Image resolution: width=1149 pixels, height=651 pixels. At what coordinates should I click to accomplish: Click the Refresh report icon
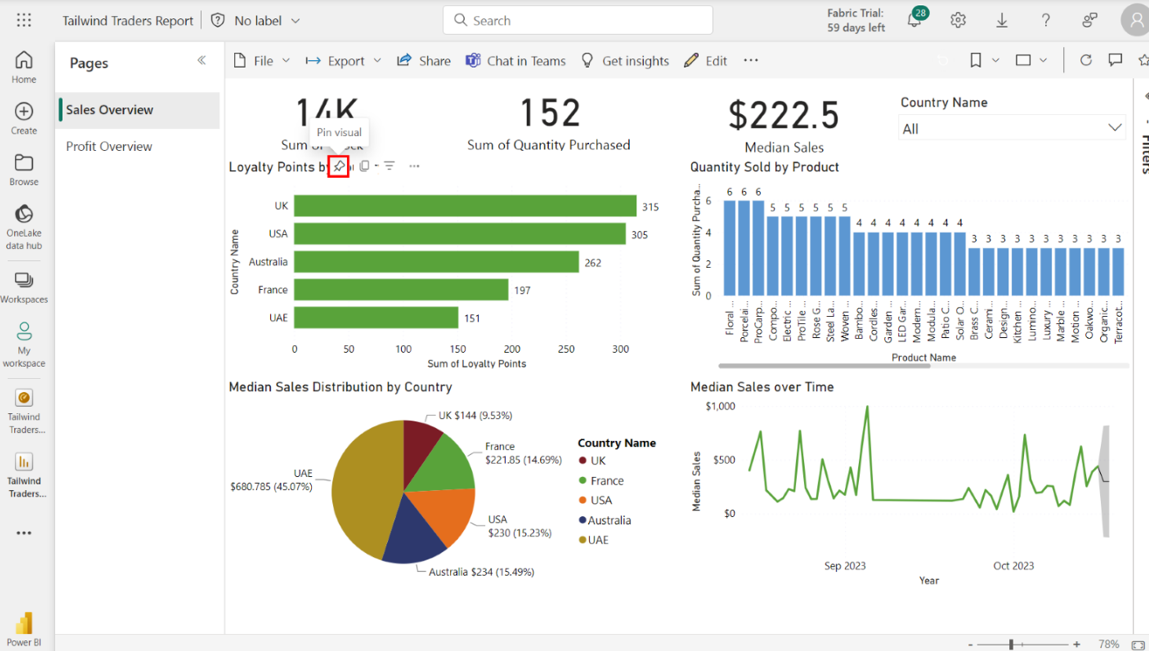(1085, 60)
